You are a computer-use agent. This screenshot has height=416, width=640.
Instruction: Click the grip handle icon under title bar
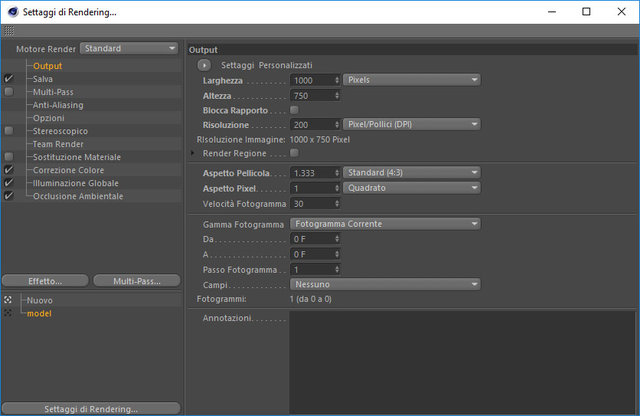[x=9, y=31]
